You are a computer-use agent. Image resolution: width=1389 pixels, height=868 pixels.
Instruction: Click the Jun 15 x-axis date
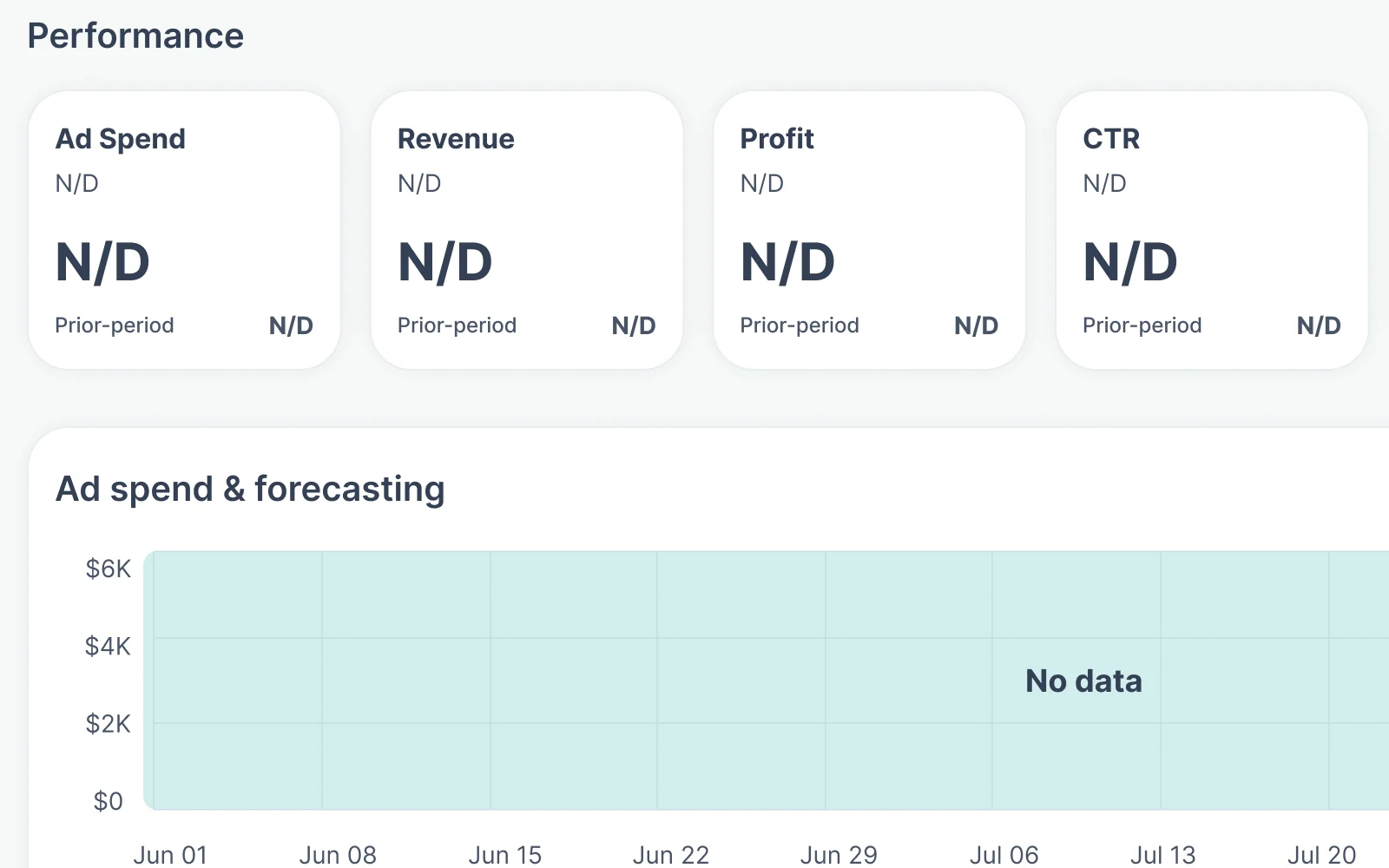505,856
